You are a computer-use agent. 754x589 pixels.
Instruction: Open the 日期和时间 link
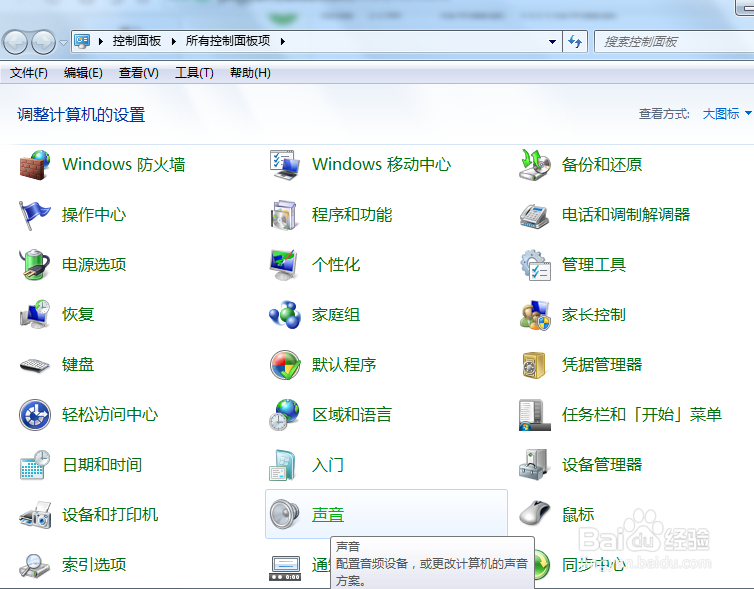pos(102,464)
